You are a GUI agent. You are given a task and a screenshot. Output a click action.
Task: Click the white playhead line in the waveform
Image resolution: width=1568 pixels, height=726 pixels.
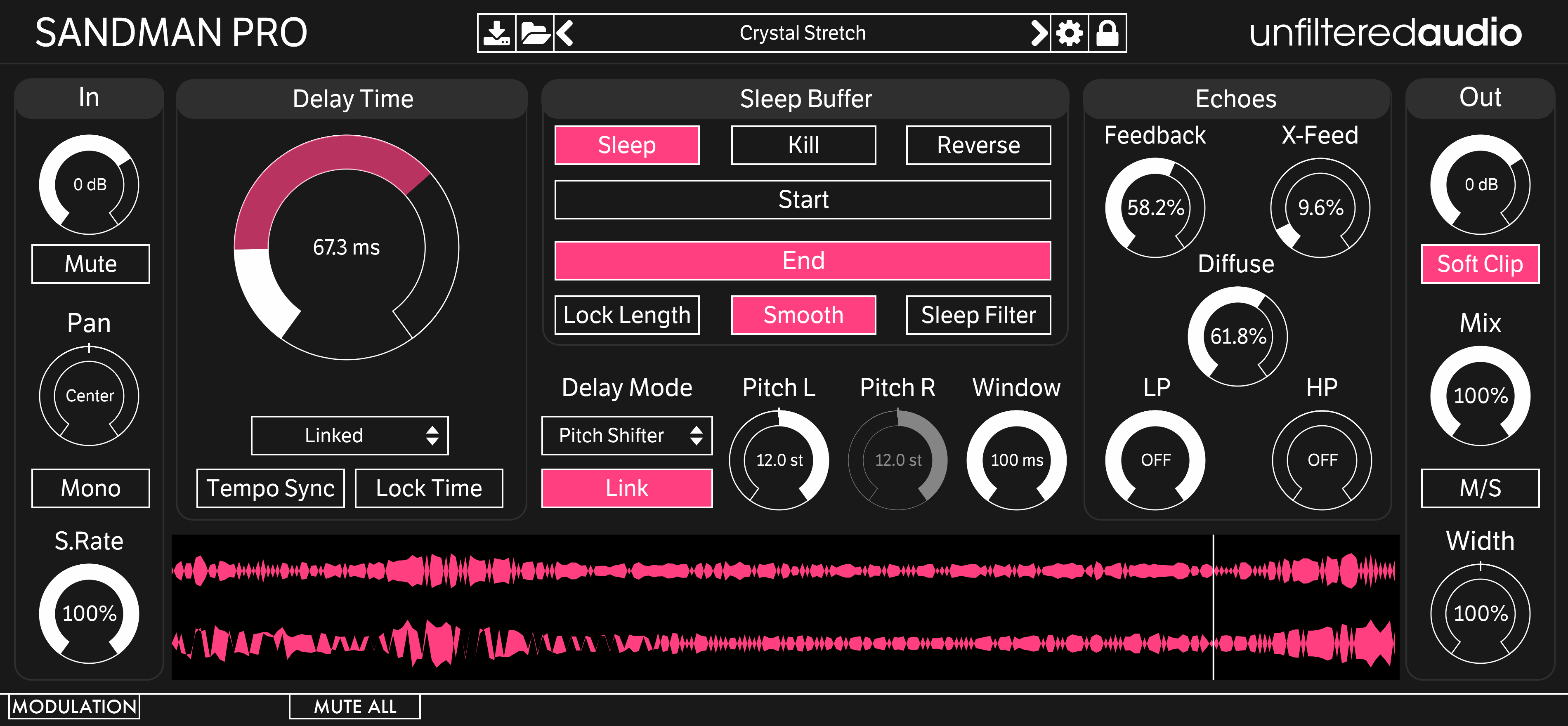pos(1213,607)
